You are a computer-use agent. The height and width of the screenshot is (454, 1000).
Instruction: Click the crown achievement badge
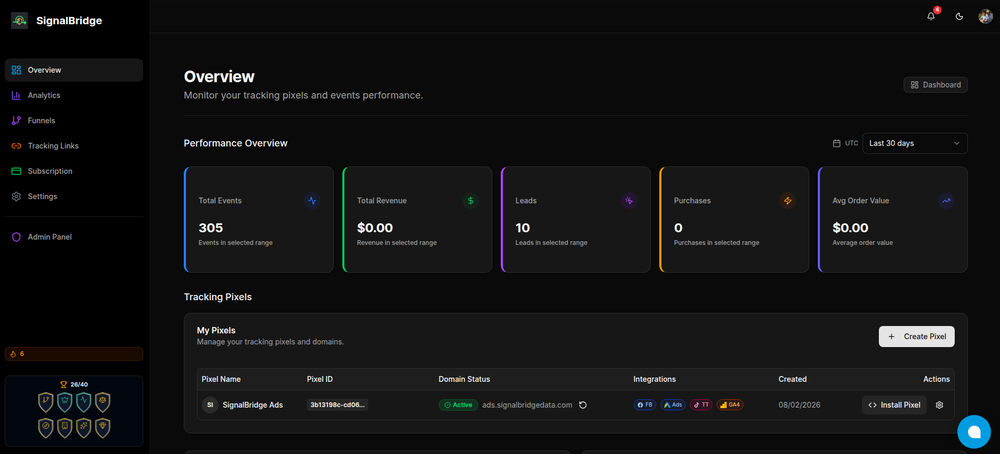point(66,401)
